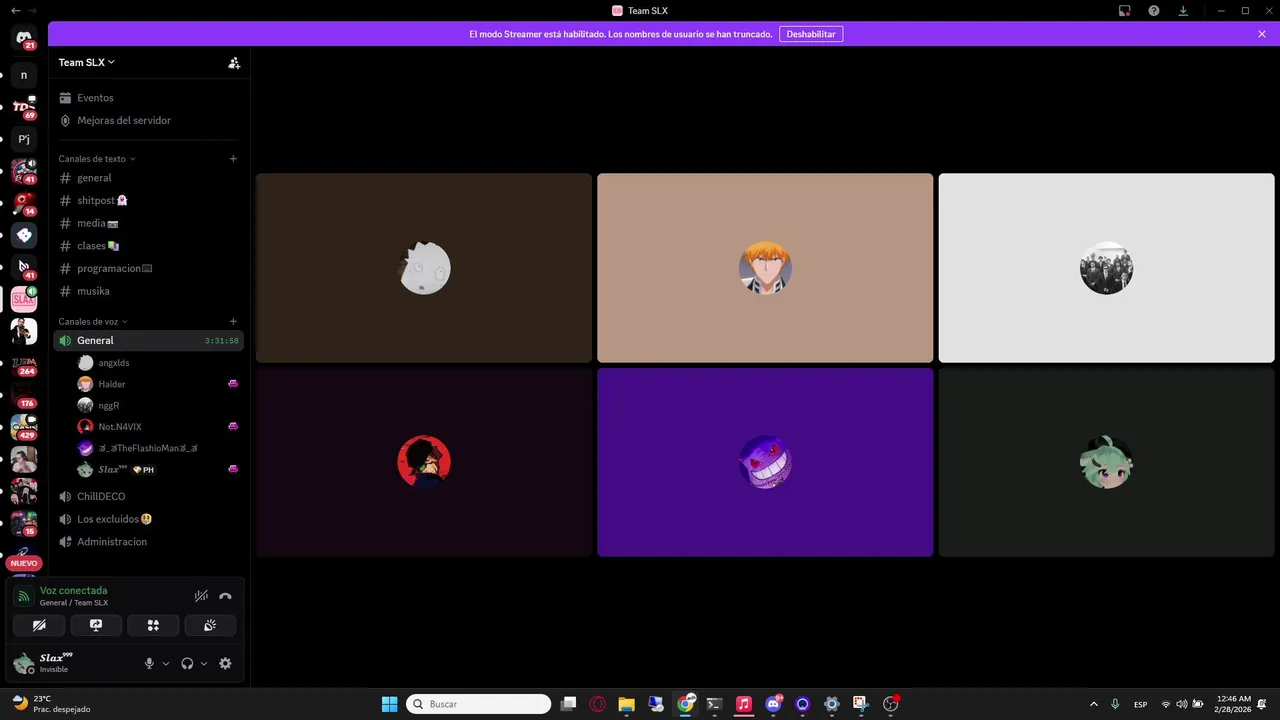This screenshot has height=720, width=1280.
Task: Add a channel to Canales de voz
Action: tap(233, 322)
